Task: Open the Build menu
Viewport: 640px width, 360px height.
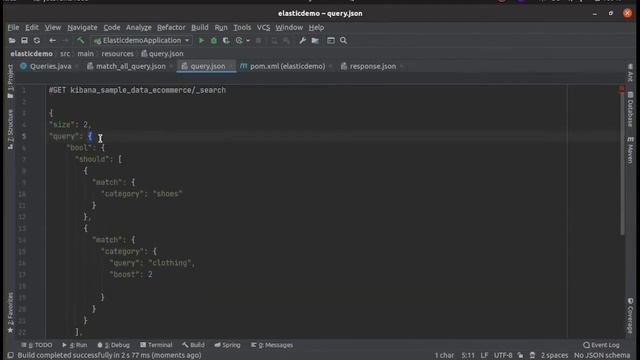Action: click(x=200, y=27)
